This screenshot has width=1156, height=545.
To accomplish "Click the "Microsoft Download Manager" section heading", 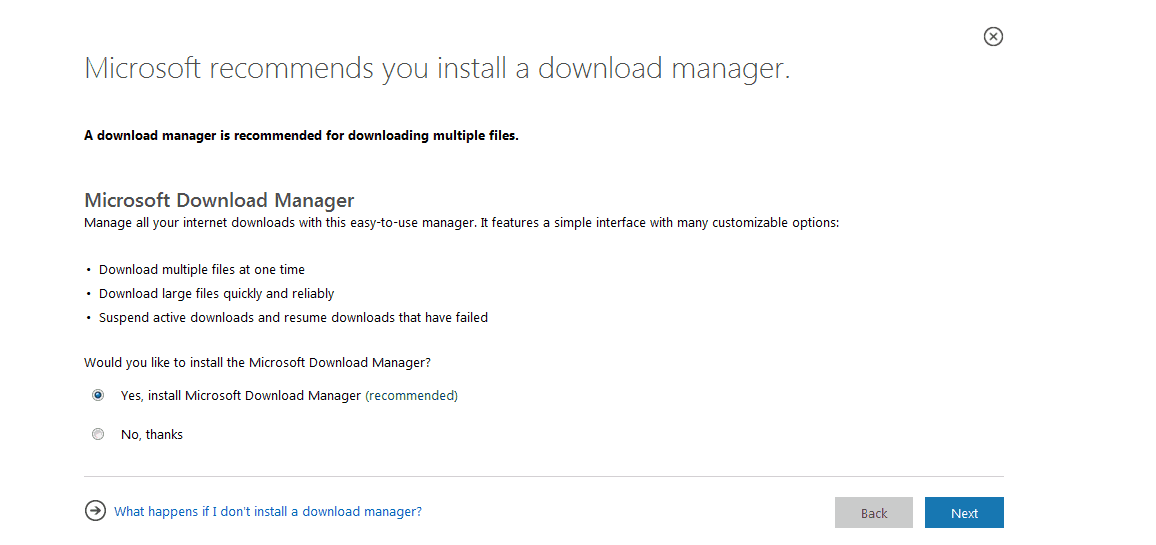I will pyautogui.click(x=220, y=200).
